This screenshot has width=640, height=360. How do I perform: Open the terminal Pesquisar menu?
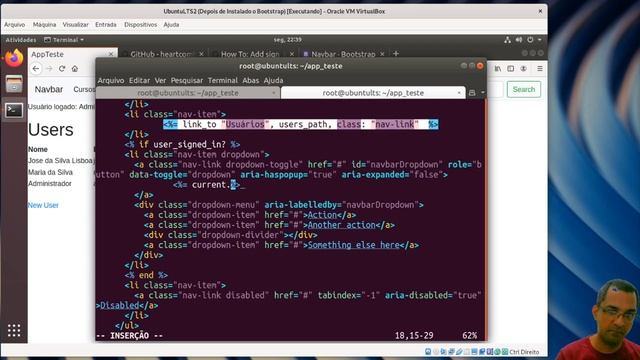click(187, 80)
